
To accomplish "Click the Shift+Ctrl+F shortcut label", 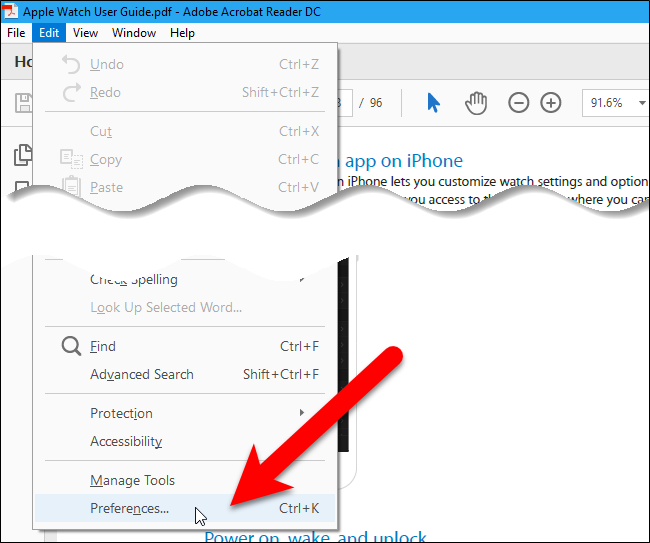I will [281, 374].
